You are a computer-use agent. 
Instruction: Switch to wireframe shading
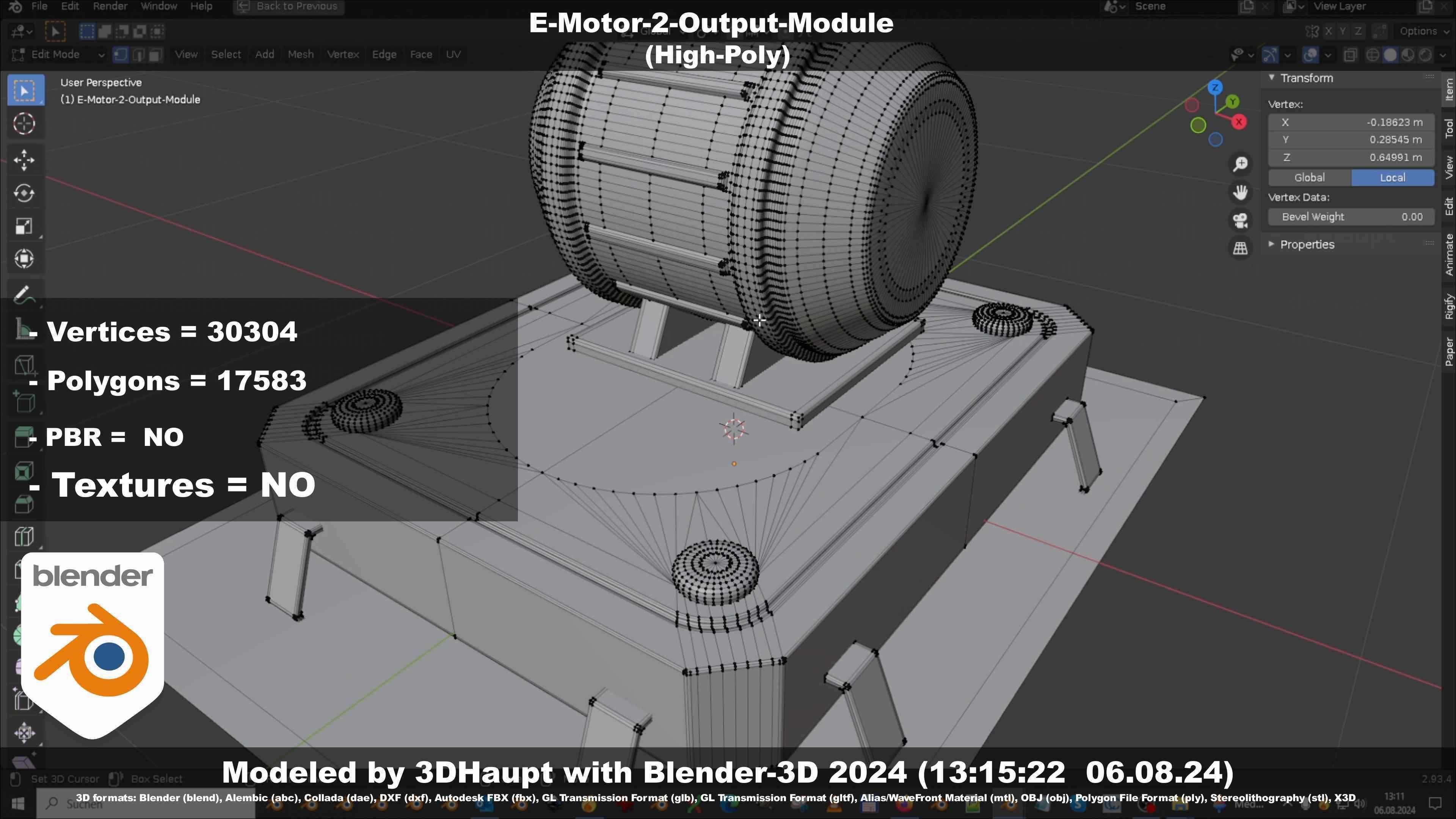pyautogui.click(x=1372, y=55)
